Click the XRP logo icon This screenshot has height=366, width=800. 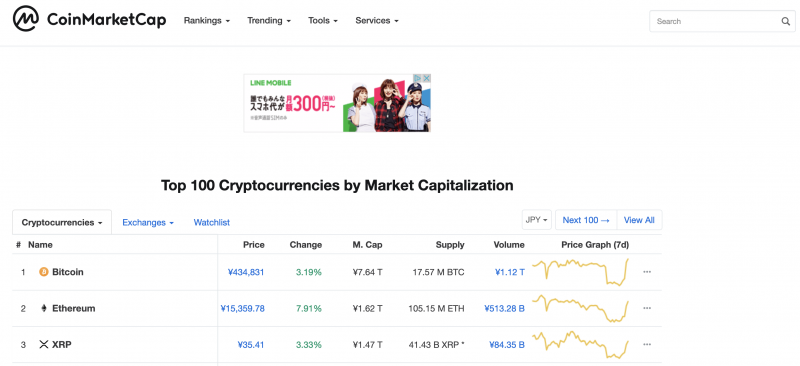coord(44,345)
